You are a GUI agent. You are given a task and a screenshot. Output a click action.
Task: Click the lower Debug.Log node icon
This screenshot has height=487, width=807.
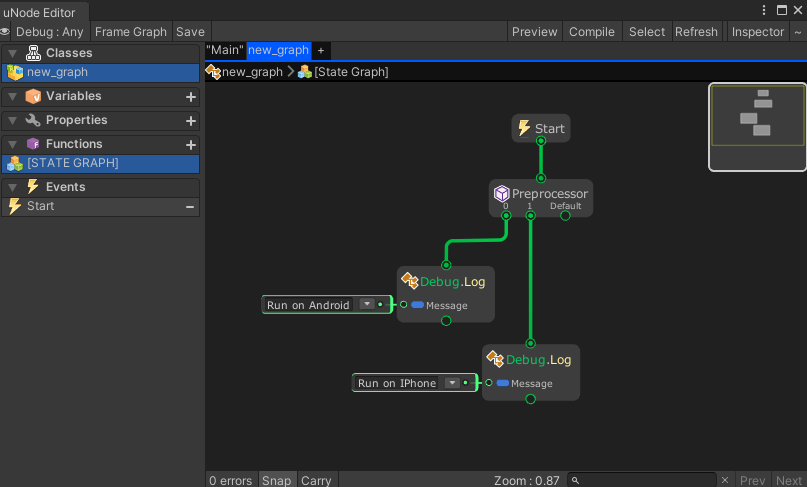(x=496, y=359)
